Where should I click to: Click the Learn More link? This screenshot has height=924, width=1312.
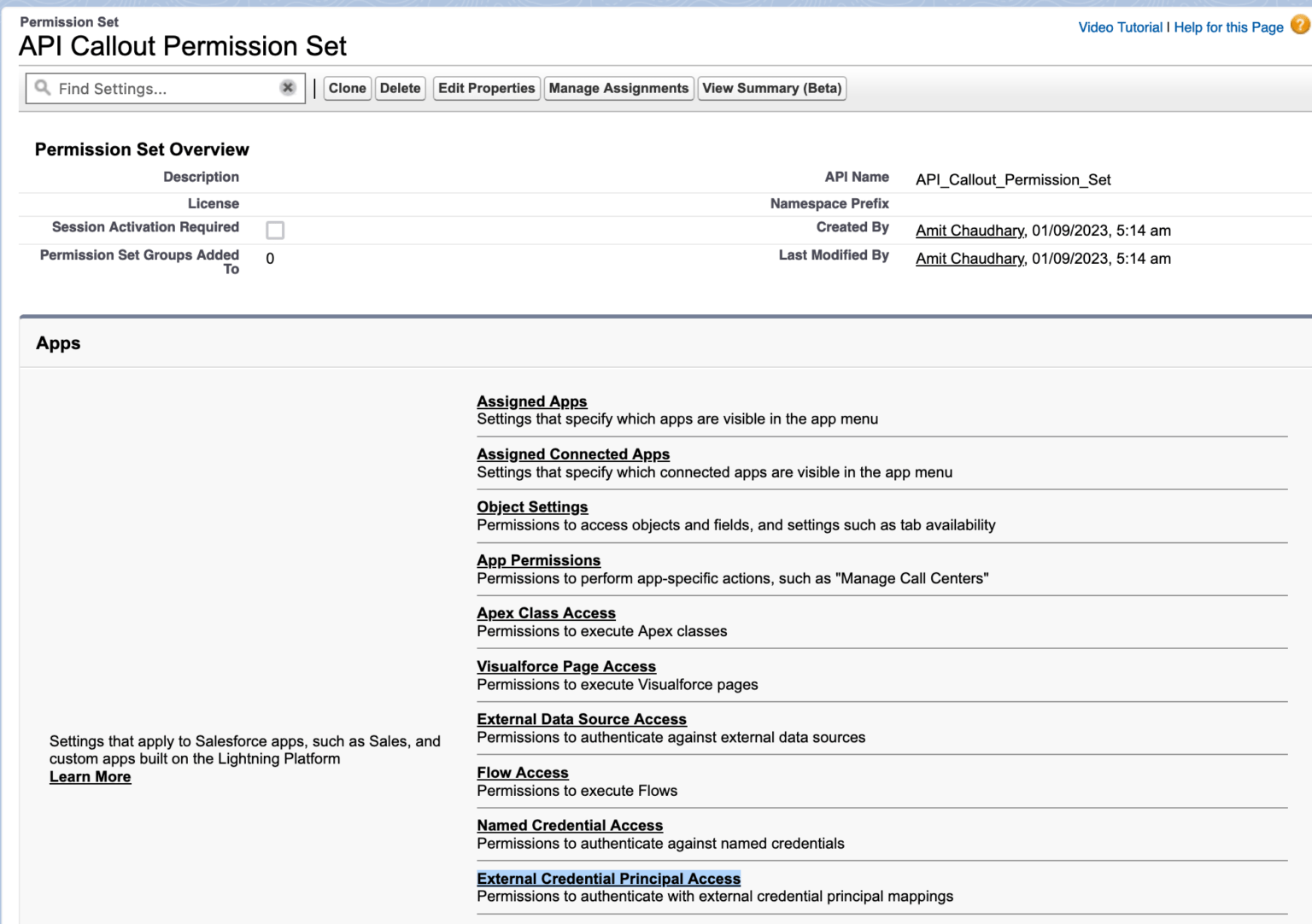[90, 777]
